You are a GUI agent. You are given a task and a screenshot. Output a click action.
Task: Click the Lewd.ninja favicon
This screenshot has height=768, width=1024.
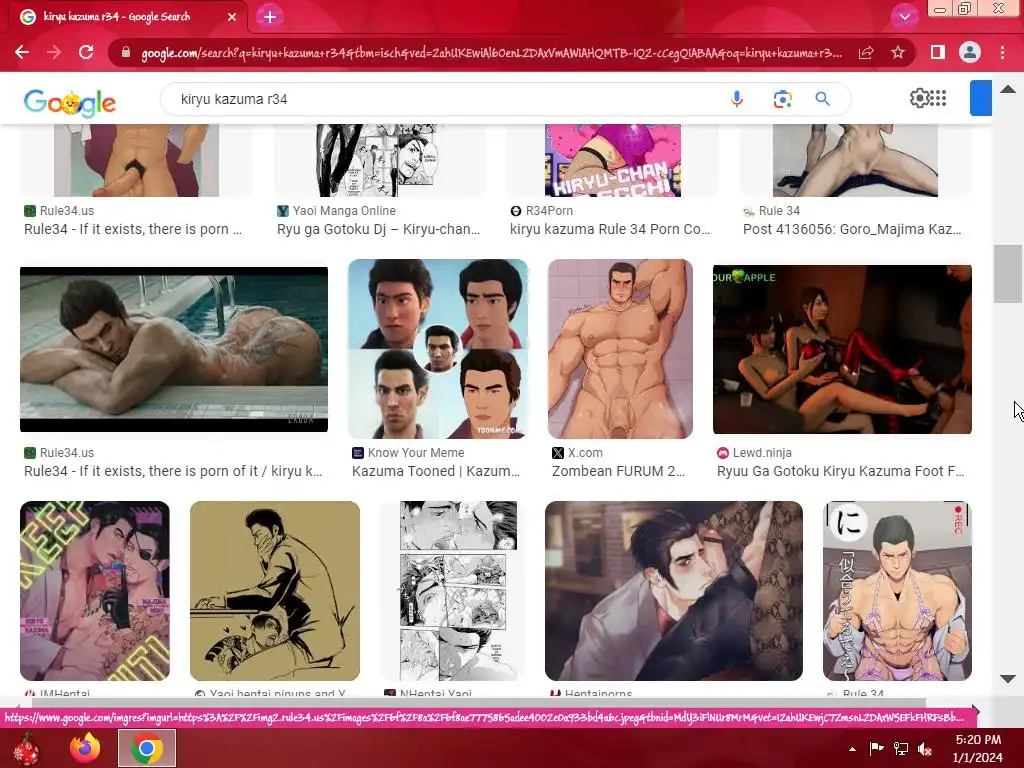pyautogui.click(x=723, y=453)
